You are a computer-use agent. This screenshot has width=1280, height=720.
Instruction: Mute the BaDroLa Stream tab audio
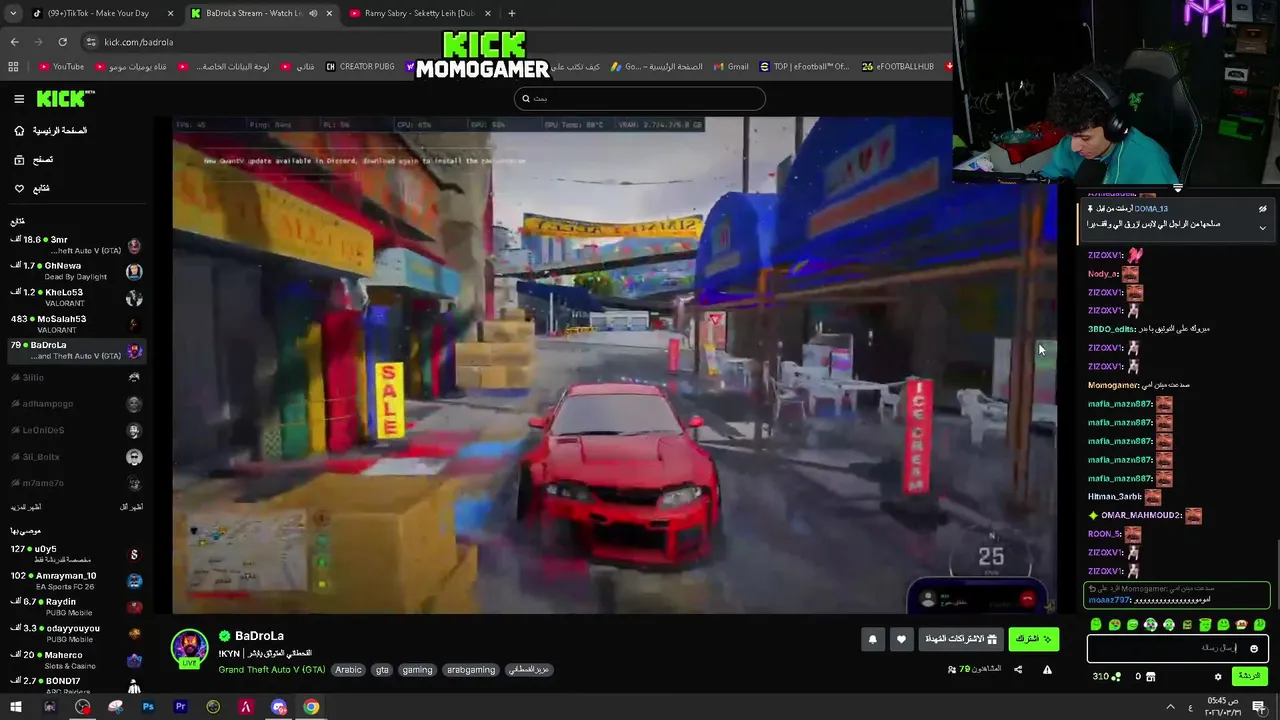[x=313, y=13]
